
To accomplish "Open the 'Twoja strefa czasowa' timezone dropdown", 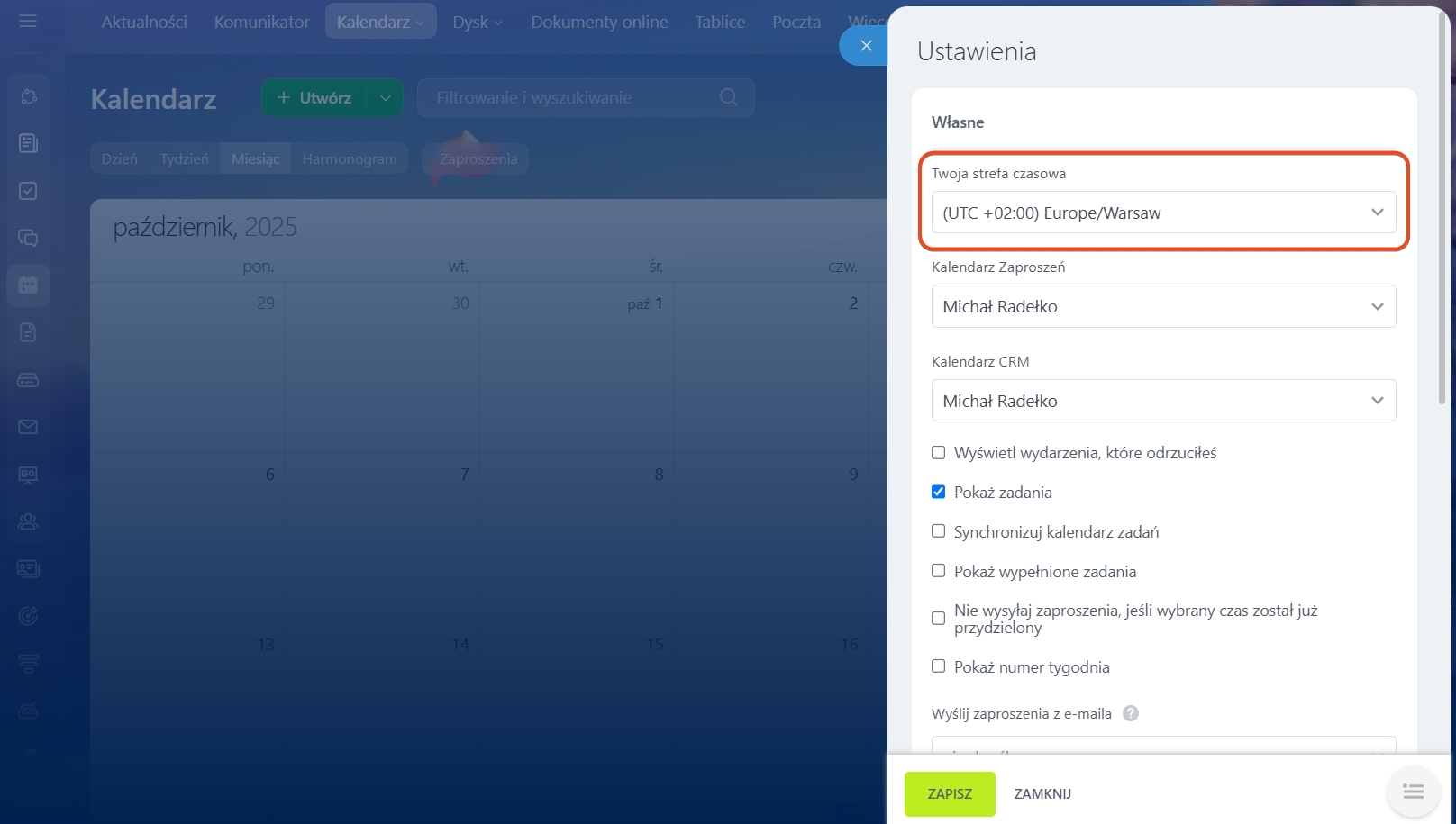I will coord(1162,213).
